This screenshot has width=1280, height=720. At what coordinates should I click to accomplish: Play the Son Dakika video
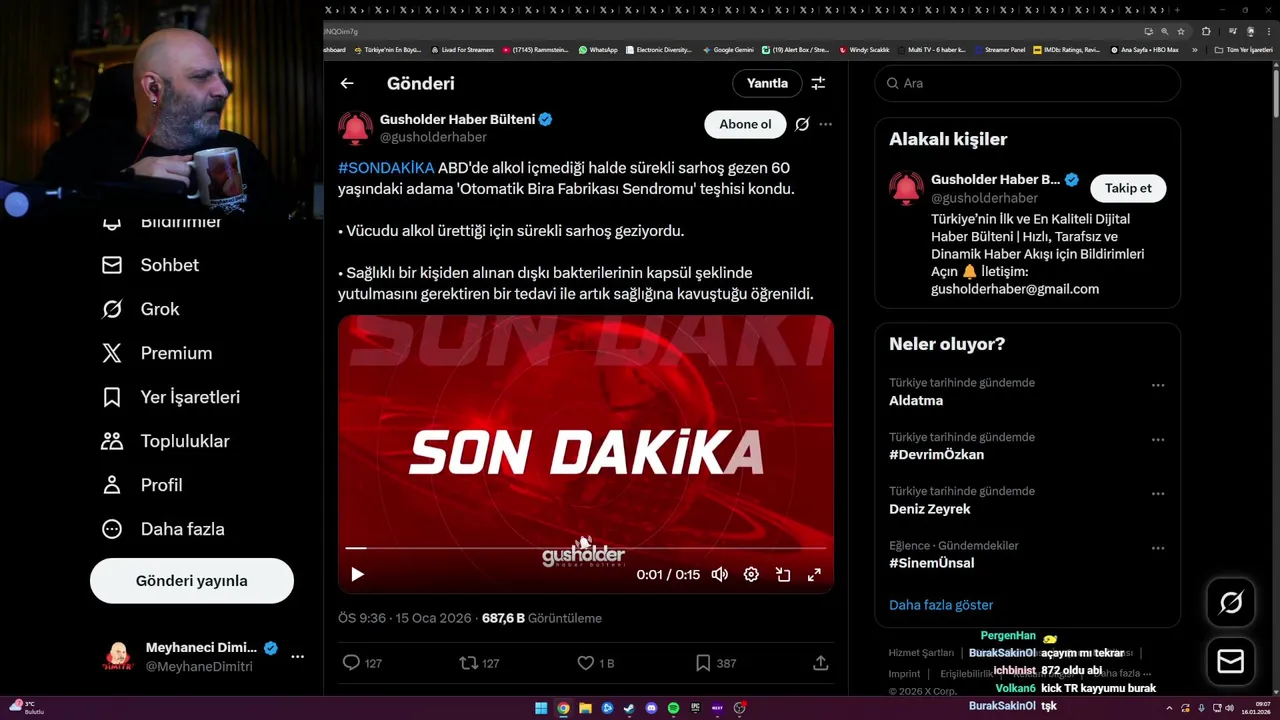tap(357, 574)
